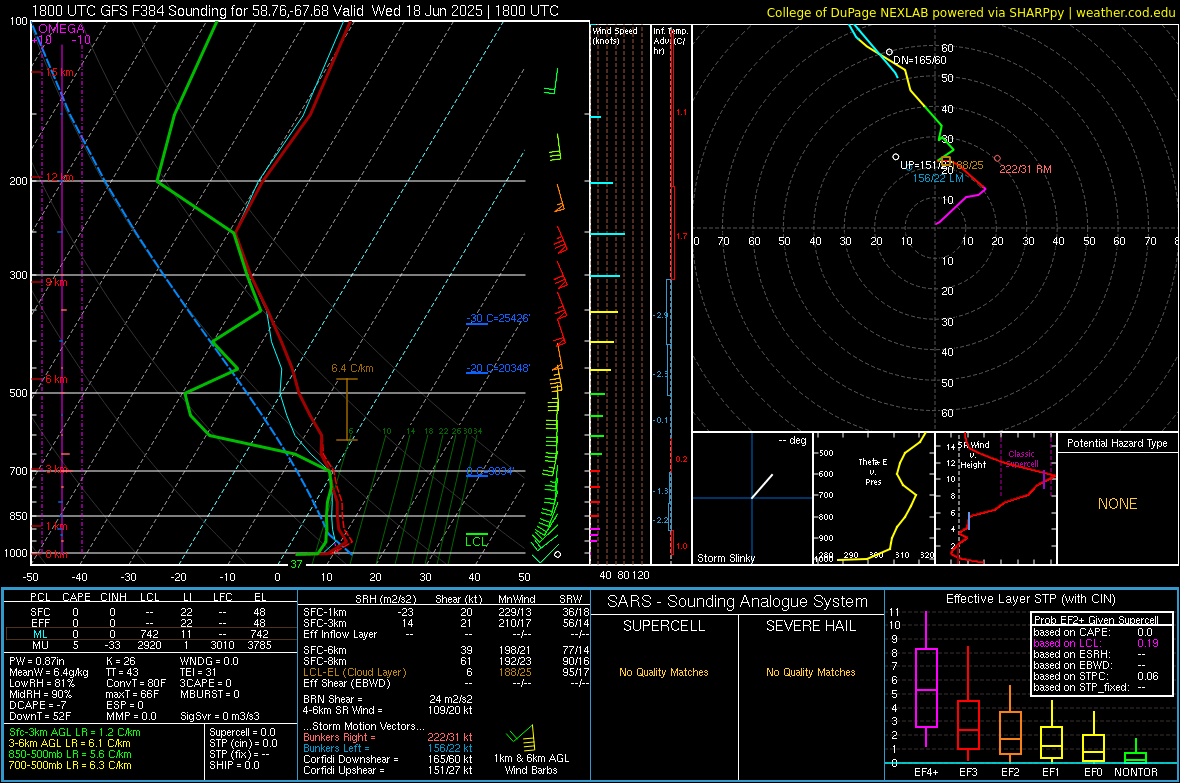Click the Bunkers Right = 222/31 kt line
The height and width of the screenshot is (783, 1180).
388,737
